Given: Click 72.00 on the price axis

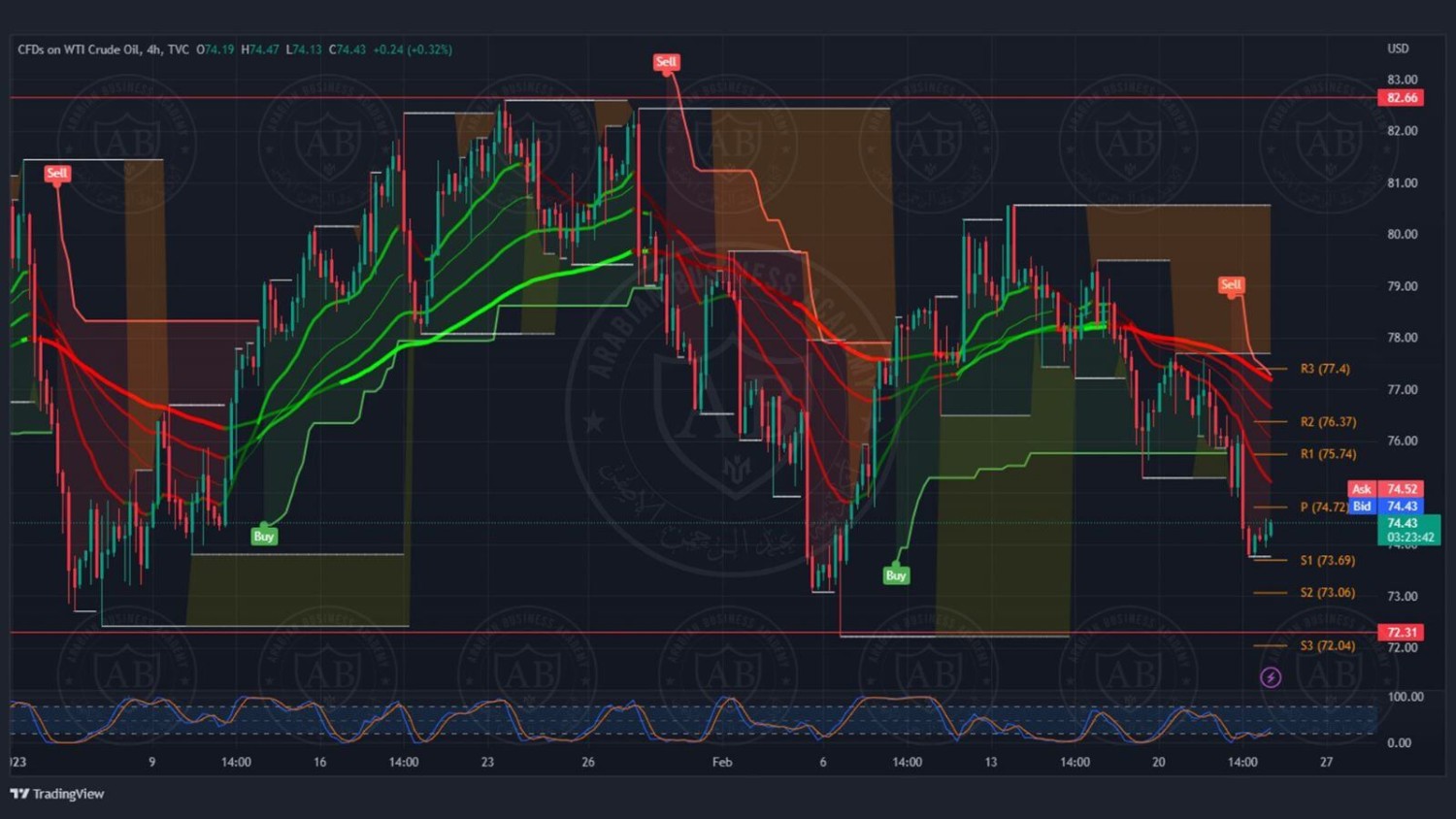Looking at the screenshot, I should [1402, 648].
